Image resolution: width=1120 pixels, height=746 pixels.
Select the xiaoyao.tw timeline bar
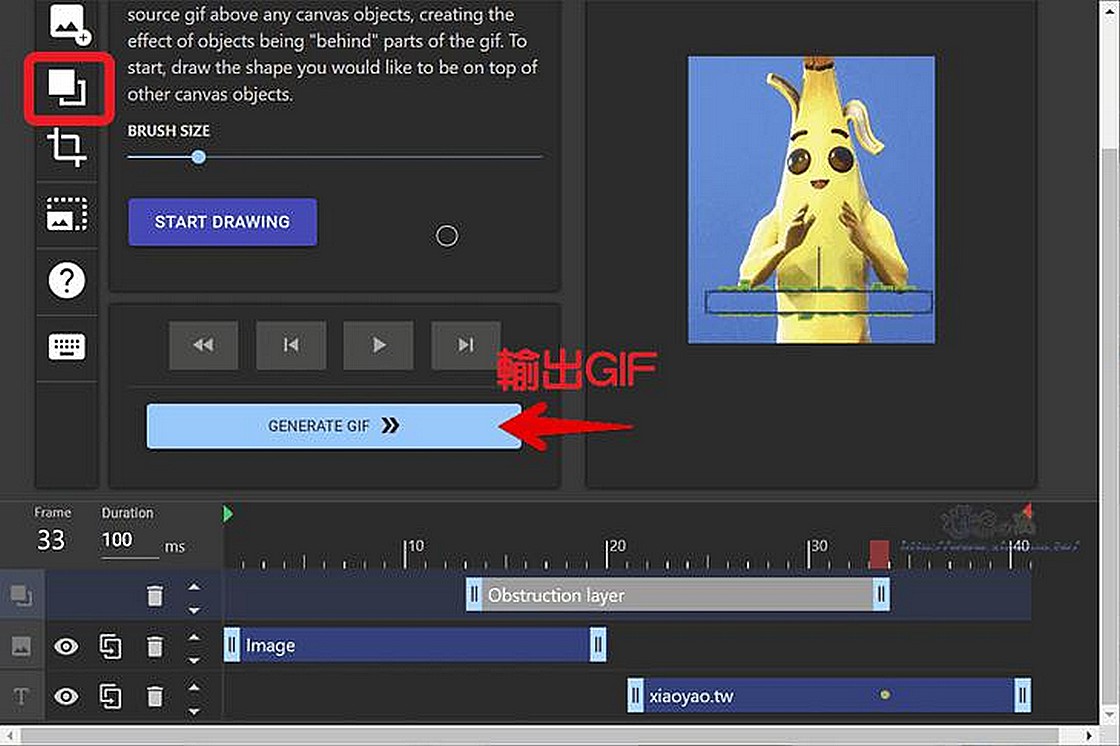coord(829,695)
